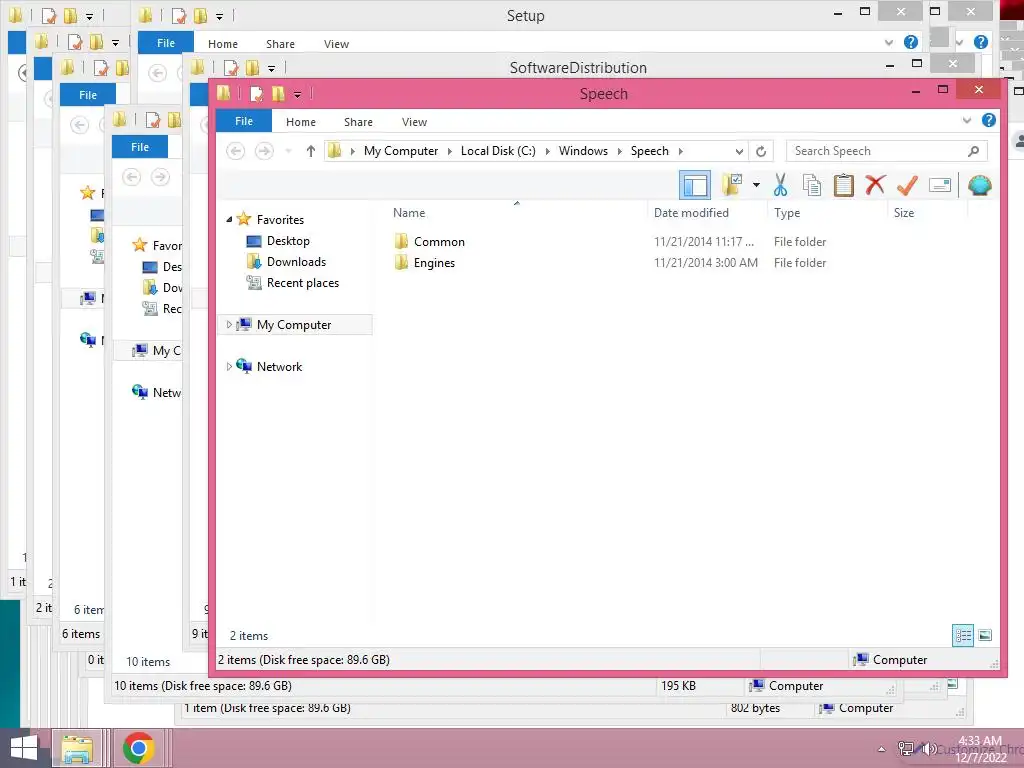This screenshot has width=1024, height=768.
Task: Click the taskbar clock showing 4:33 AM
Action: coord(980,749)
